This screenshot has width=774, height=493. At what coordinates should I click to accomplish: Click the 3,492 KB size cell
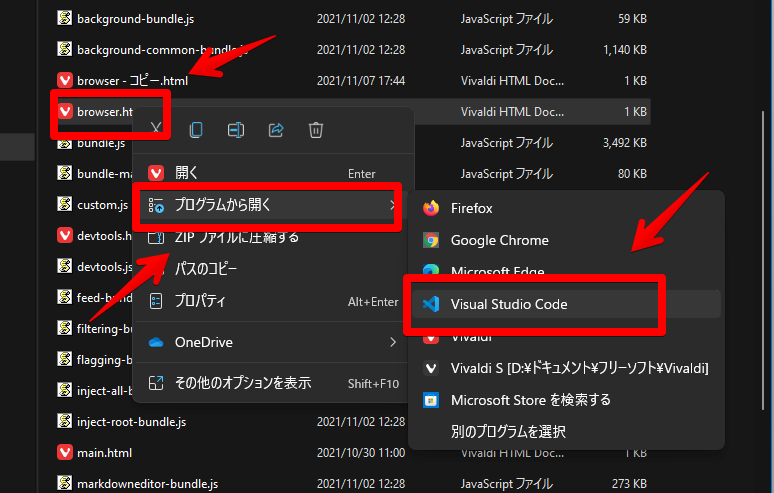coord(624,143)
